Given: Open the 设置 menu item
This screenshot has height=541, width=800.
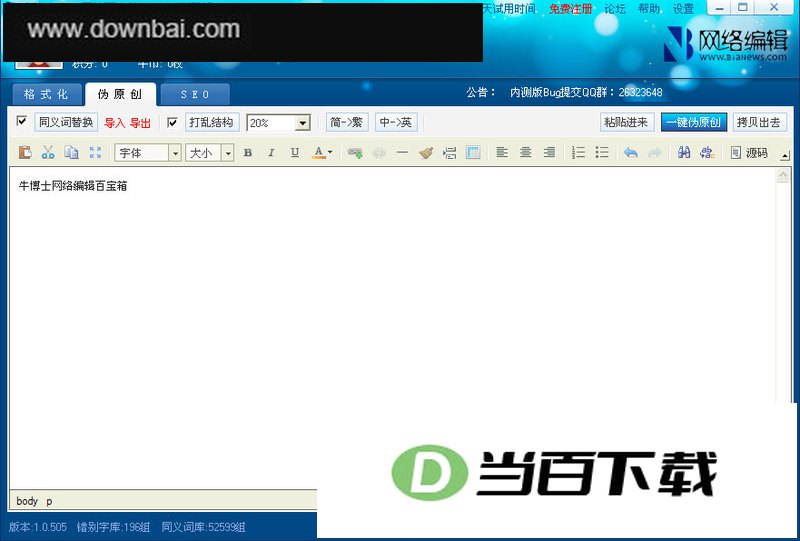Looking at the screenshot, I should pos(683,9).
